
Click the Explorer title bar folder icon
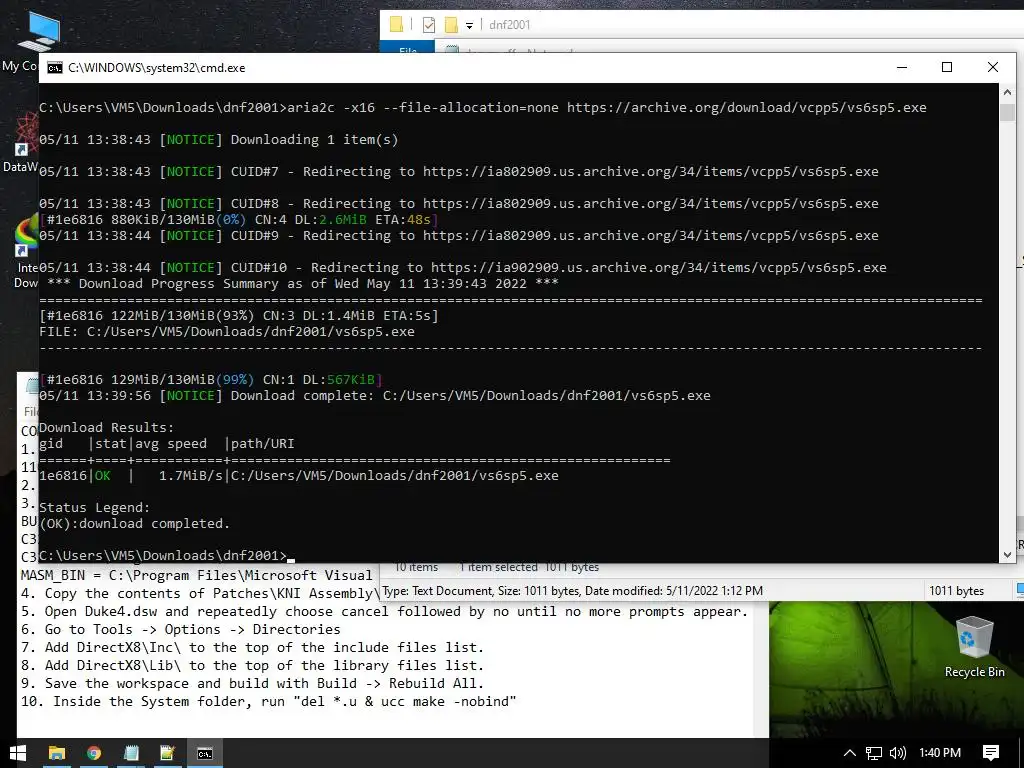point(396,25)
